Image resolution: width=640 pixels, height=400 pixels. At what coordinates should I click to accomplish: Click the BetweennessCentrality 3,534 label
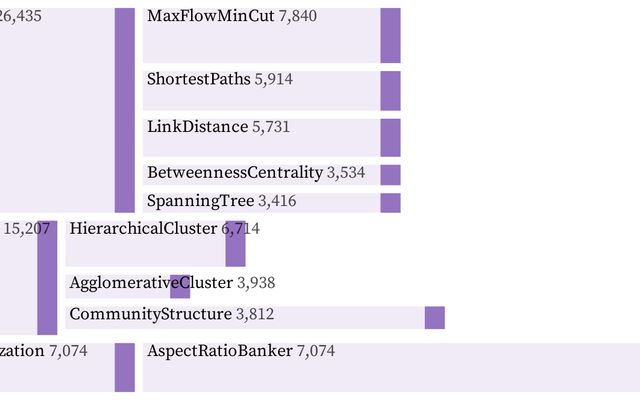pyautogui.click(x=256, y=173)
